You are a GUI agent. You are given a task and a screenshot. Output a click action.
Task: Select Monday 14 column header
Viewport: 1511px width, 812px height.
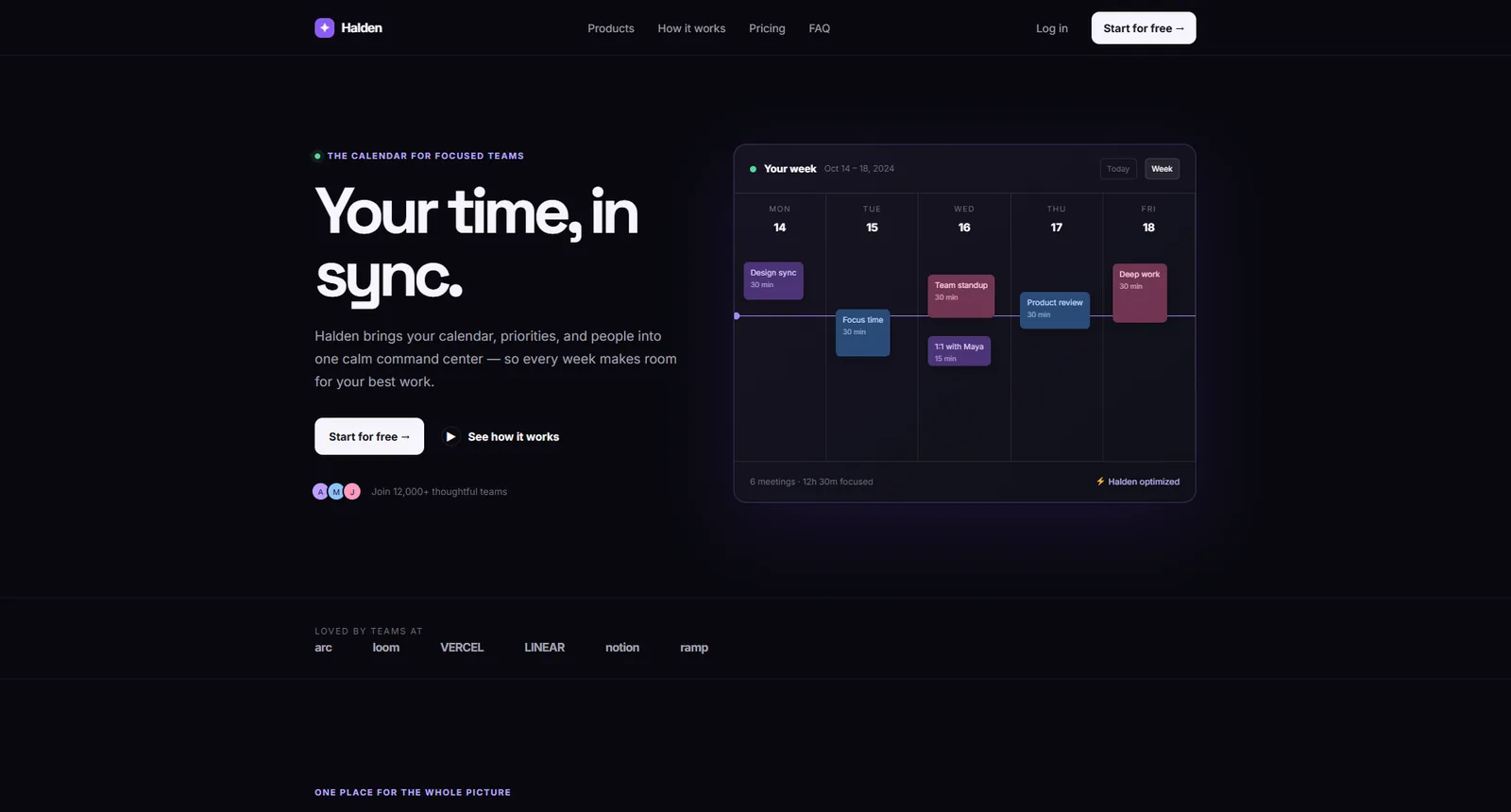780,219
